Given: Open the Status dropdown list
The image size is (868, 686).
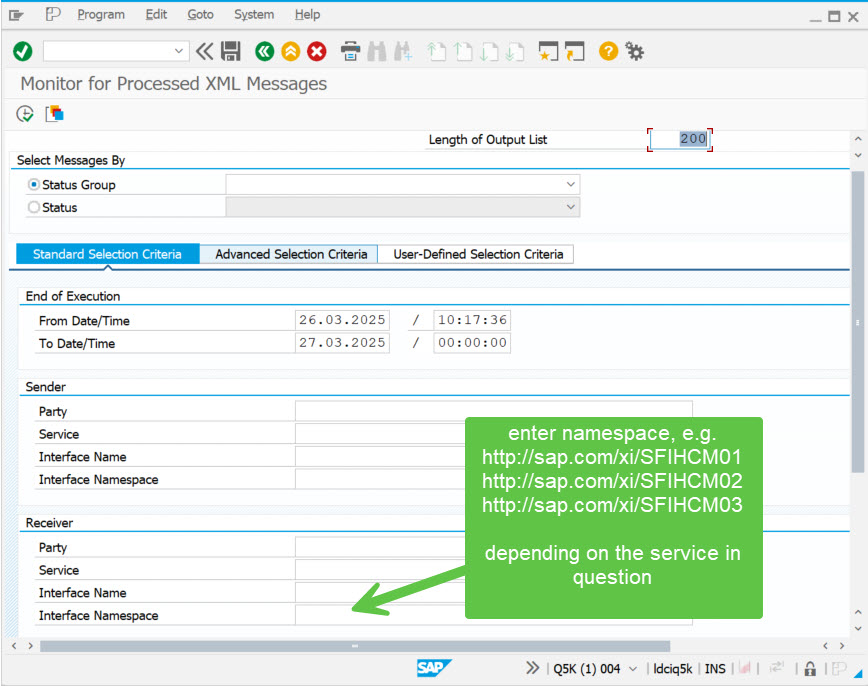Looking at the screenshot, I should (x=571, y=207).
